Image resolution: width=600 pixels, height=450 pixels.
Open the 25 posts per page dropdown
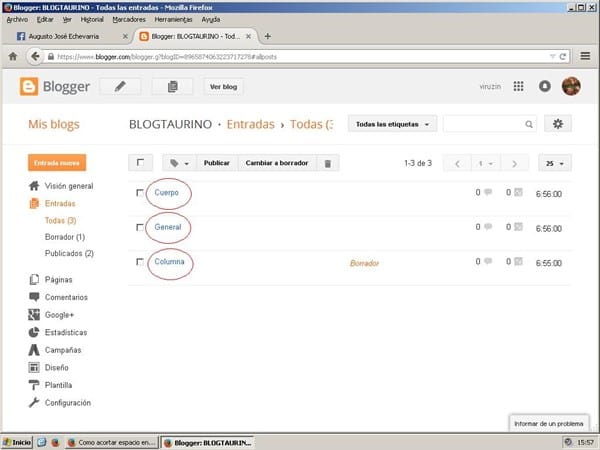(x=555, y=163)
